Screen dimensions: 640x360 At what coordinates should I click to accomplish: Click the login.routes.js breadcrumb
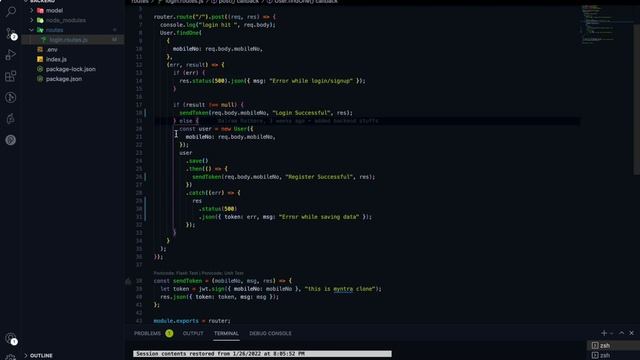[x=184, y=2]
